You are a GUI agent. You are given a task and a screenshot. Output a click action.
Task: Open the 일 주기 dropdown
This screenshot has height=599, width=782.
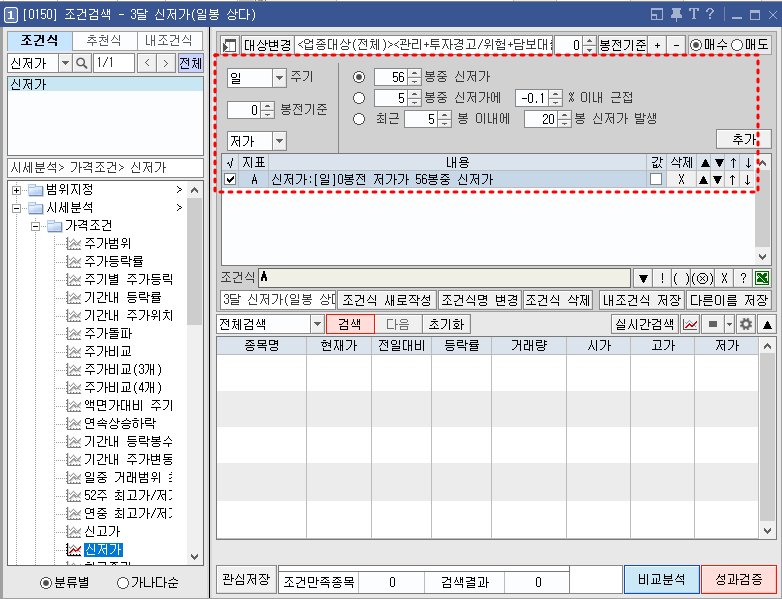(x=279, y=77)
